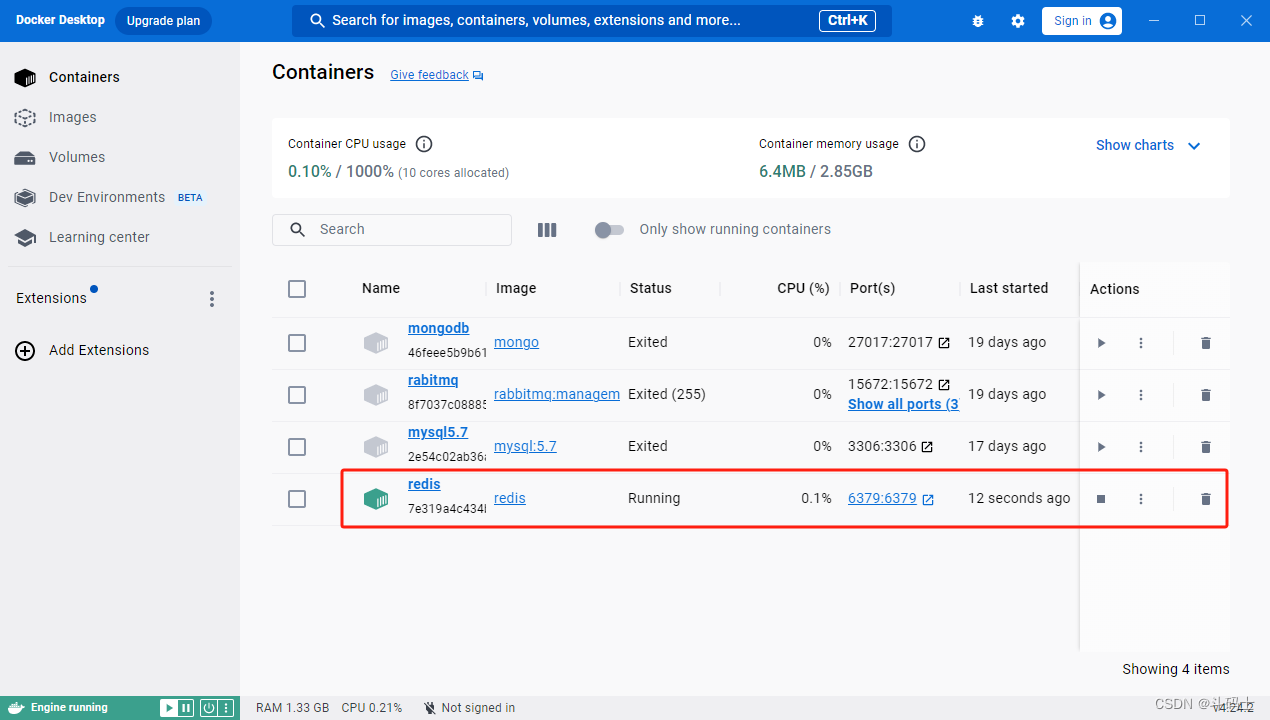This screenshot has height=720, width=1270.
Task: Open mongodb port 27017 external link icon
Action: (x=944, y=343)
